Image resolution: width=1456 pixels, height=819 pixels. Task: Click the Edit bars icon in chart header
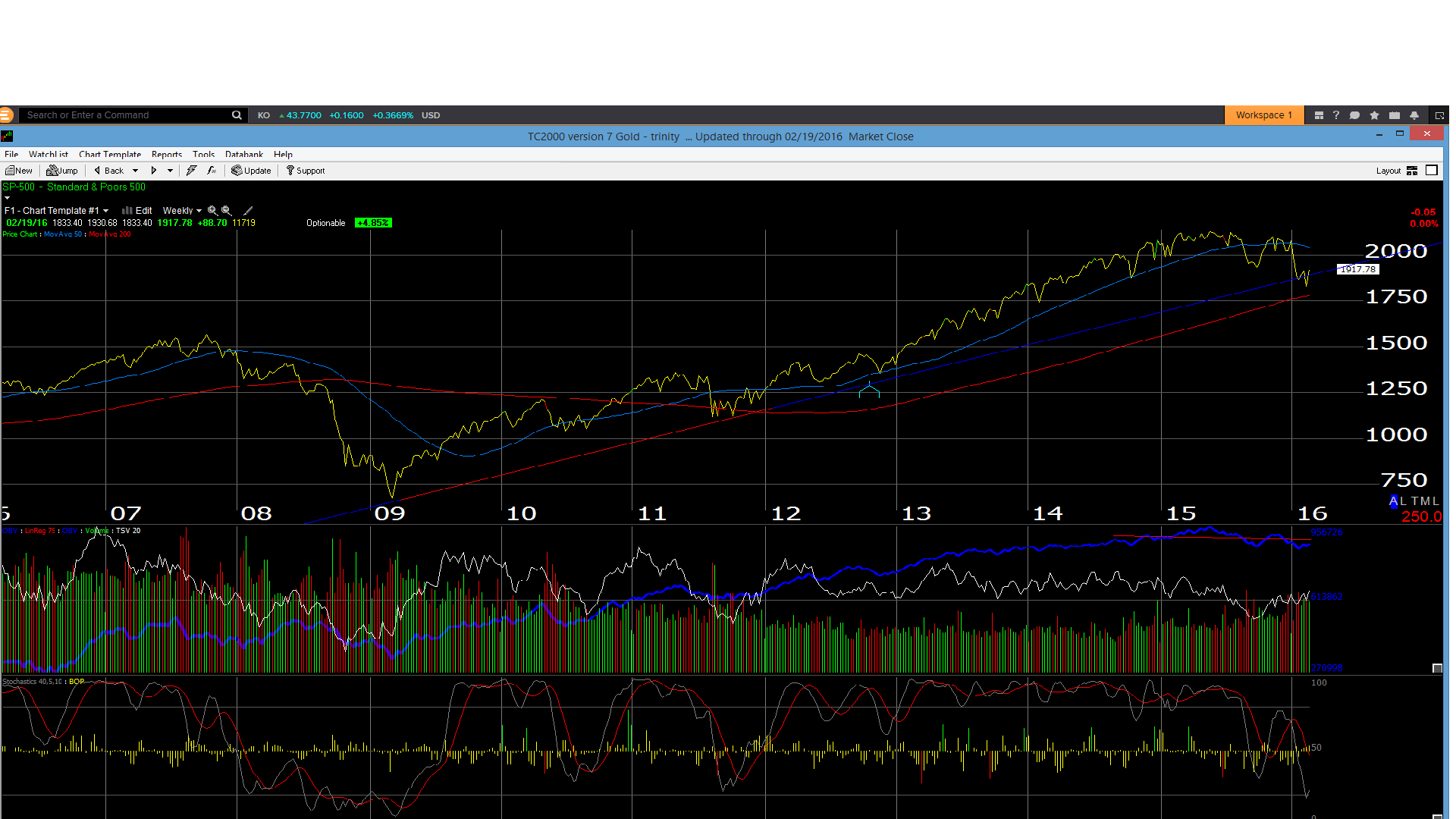127,211
